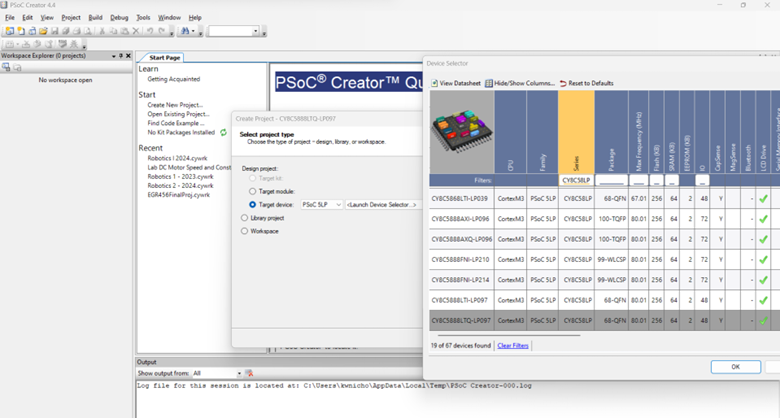Click the Find binoculars toolbar icon
Viewport: 780px width, 418px height.
[185, 31]
